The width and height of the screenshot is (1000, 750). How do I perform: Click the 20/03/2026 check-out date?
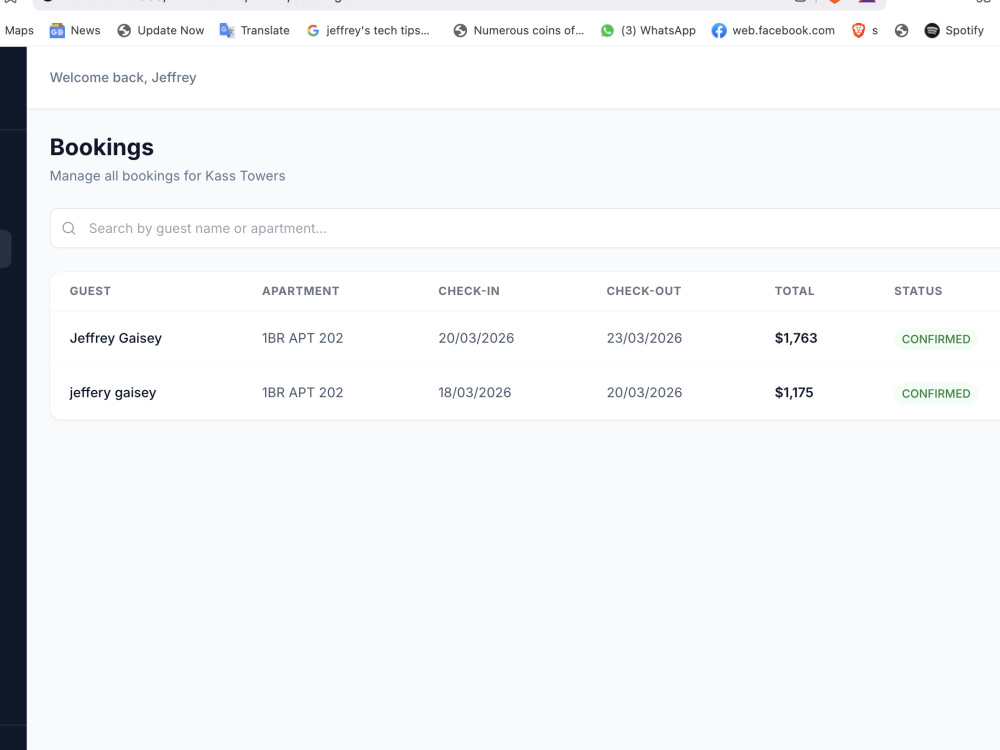pos(644,393)
